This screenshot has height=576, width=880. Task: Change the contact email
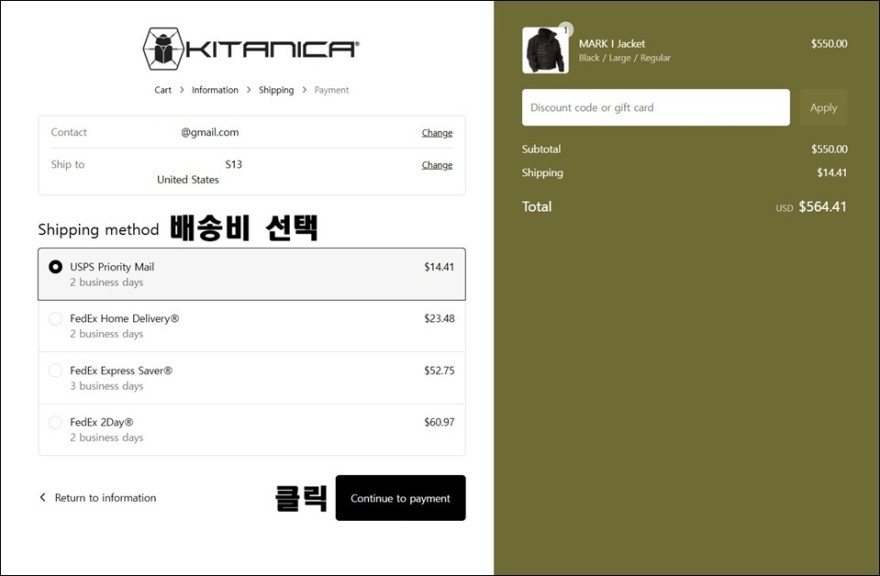point(437,132)
